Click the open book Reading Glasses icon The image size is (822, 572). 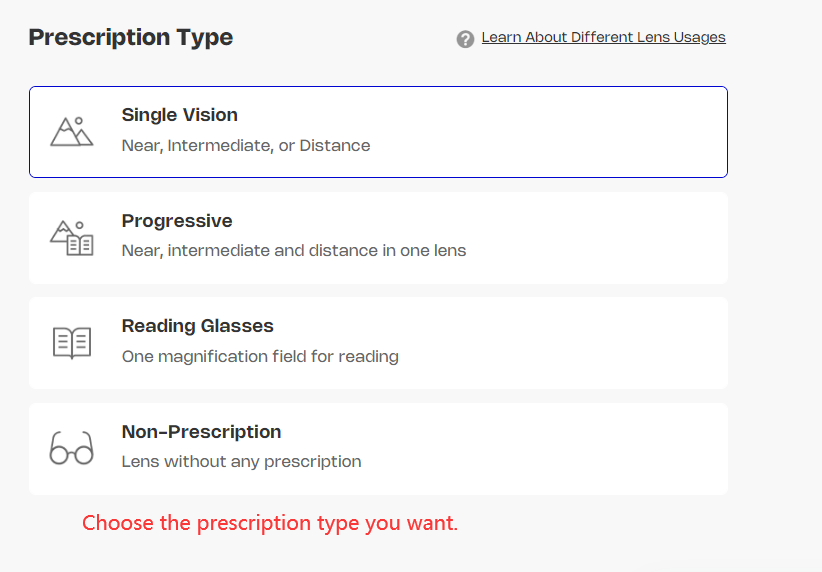pyautogui.click(x=71, y=343)
